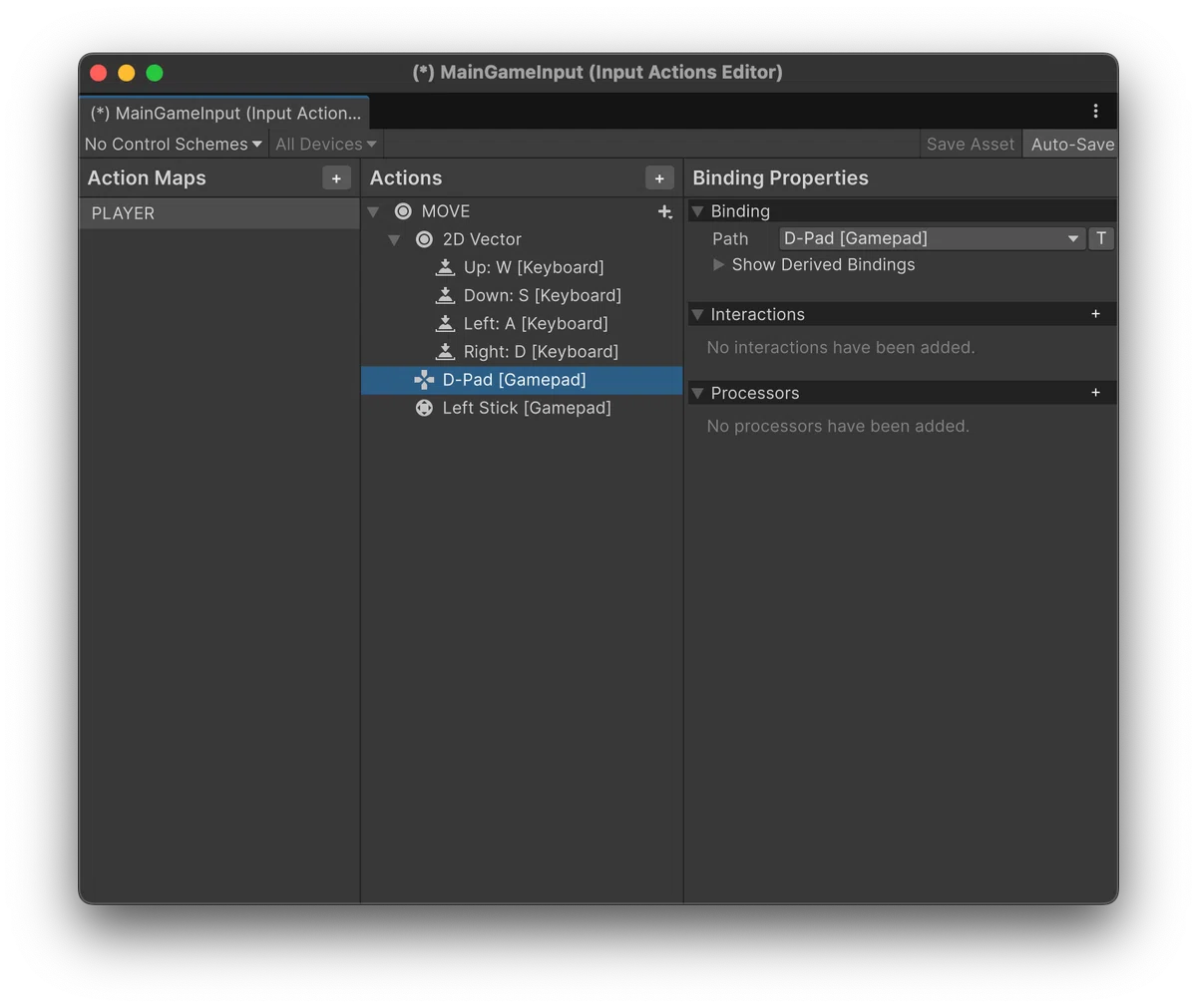
Task: Add a processor with plus icon
Action: click(1095, 393)
